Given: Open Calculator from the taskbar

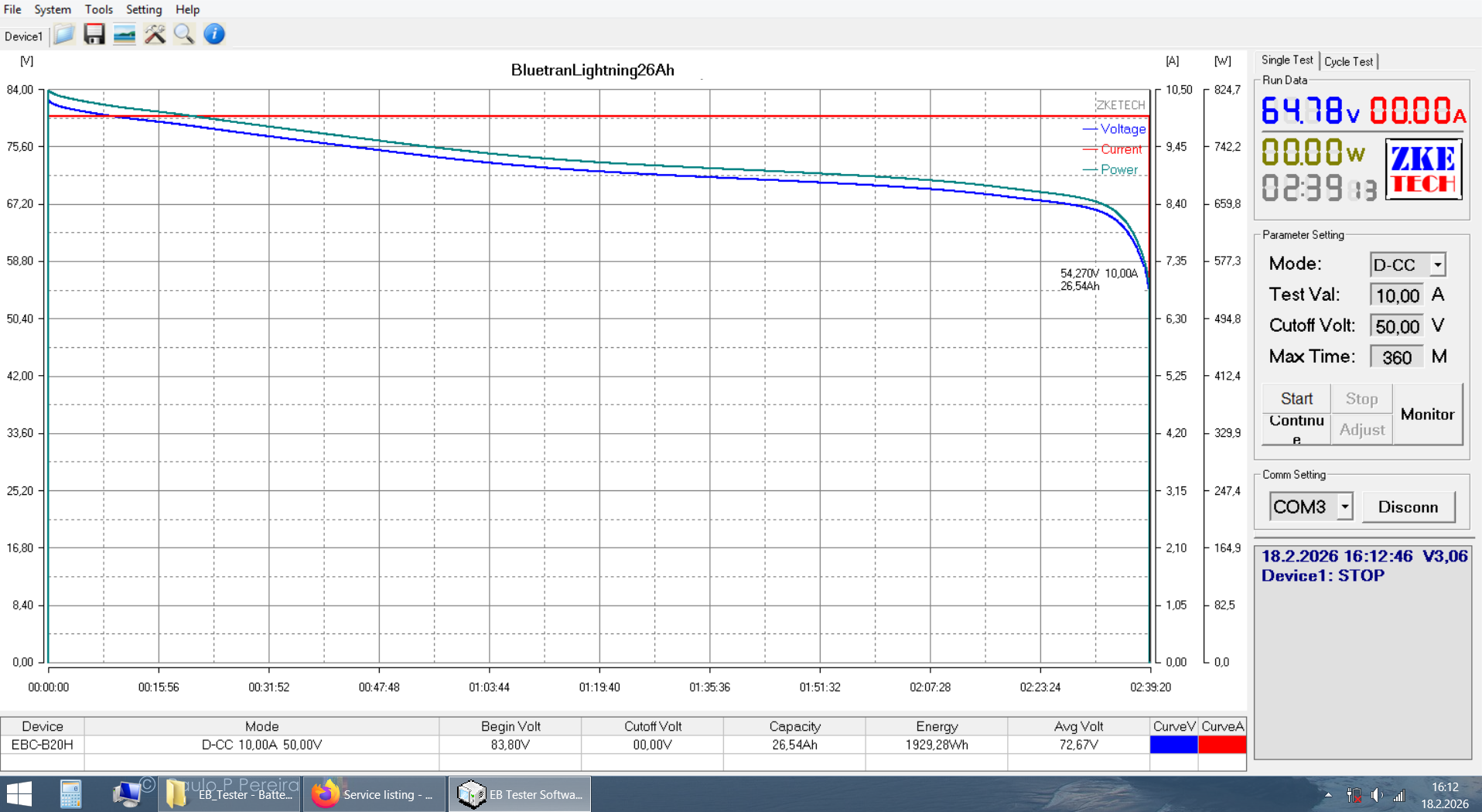Looking at the screenshot, I should click(x=70, y=794).
